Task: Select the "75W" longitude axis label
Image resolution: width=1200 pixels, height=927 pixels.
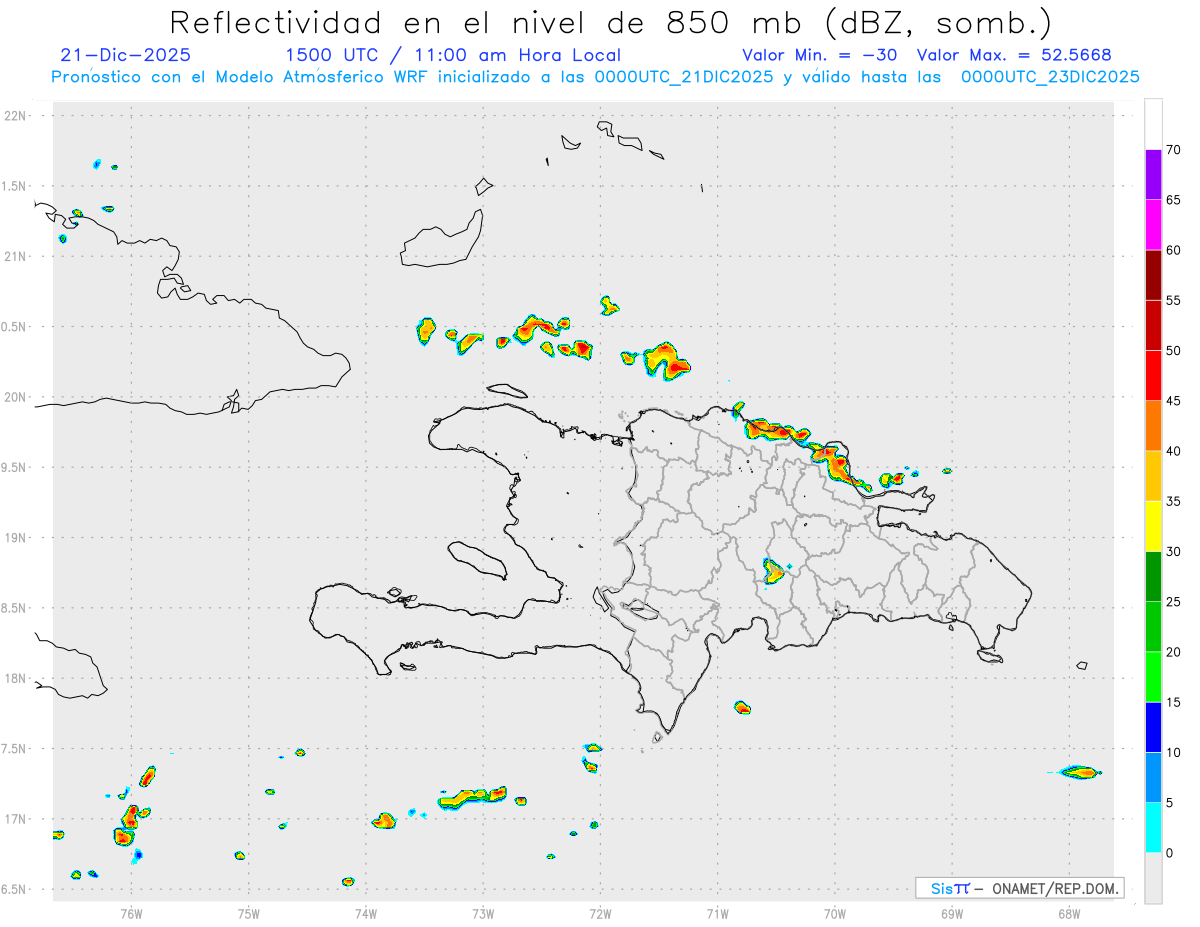Action: pyautogui.click(x=248, y=913)
